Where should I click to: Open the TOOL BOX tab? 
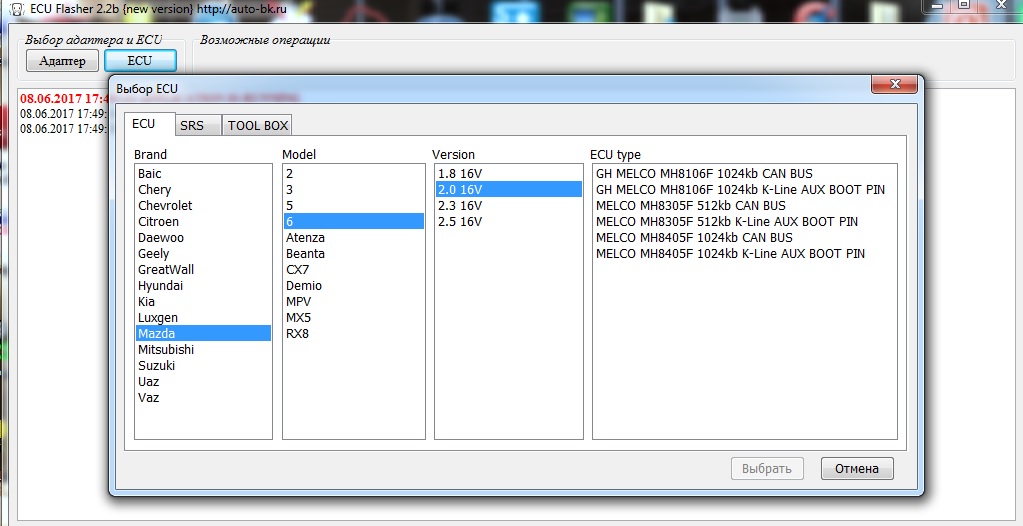click(258, 125)
